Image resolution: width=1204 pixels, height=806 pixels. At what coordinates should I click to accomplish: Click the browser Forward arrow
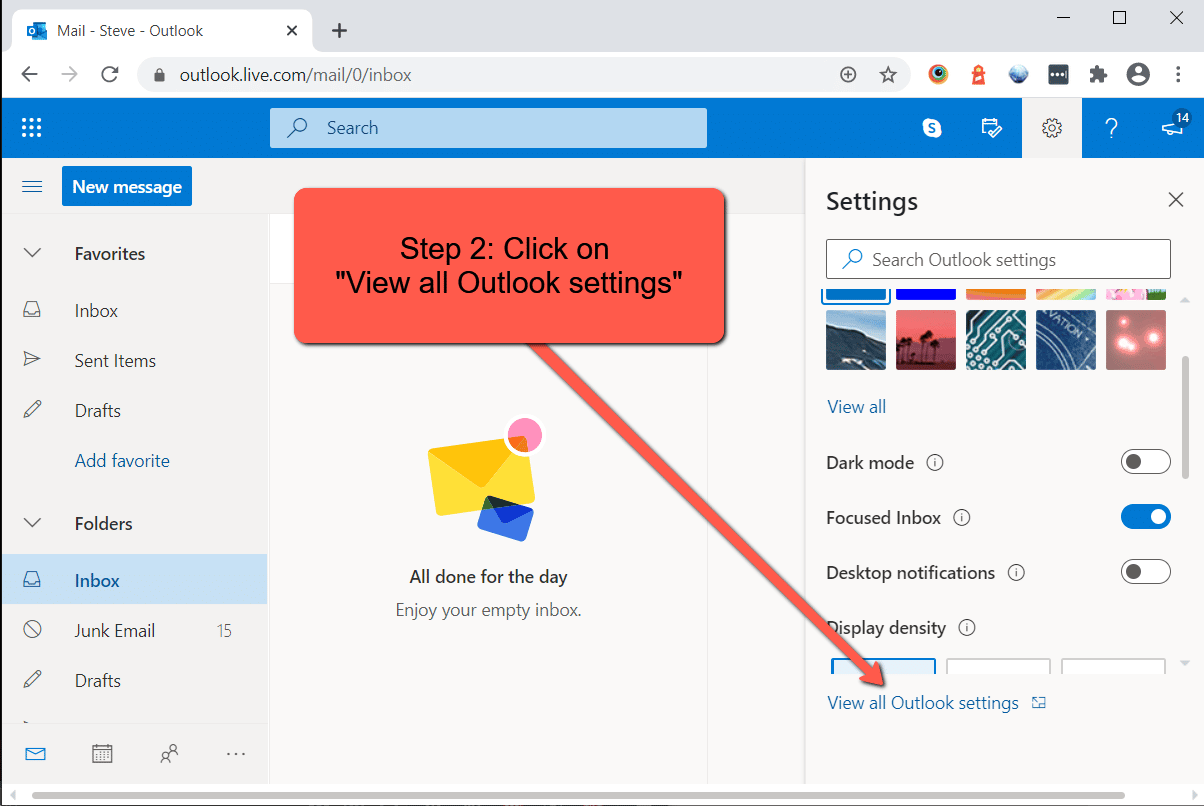(x=69, y=75)
